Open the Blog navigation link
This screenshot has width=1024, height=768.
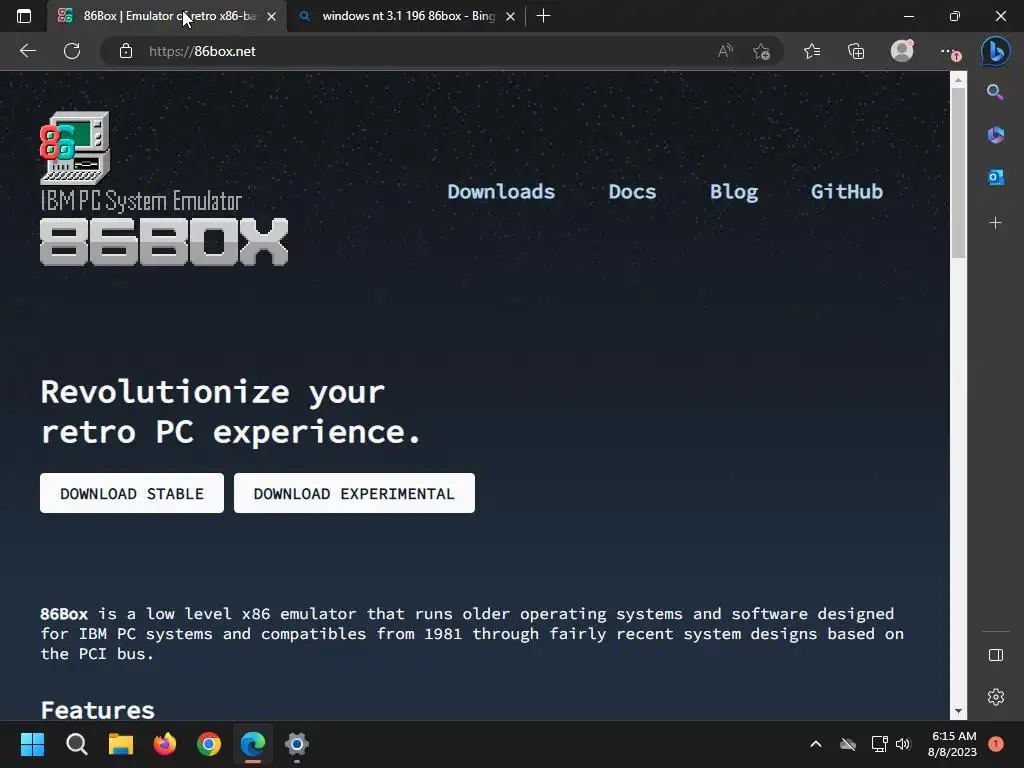[x=734, y=191]
